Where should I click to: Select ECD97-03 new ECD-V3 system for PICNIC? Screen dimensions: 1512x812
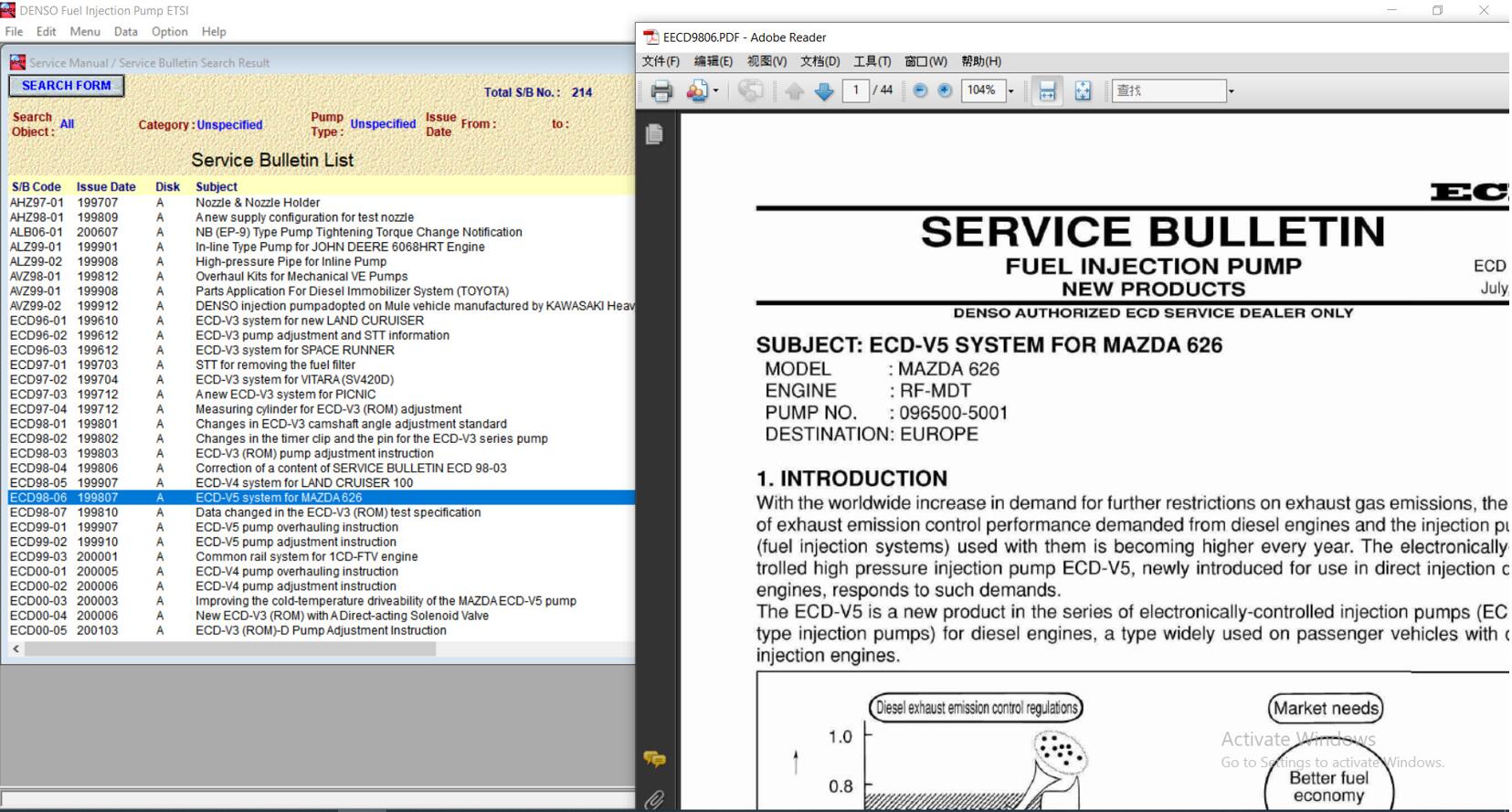point(322,395)
